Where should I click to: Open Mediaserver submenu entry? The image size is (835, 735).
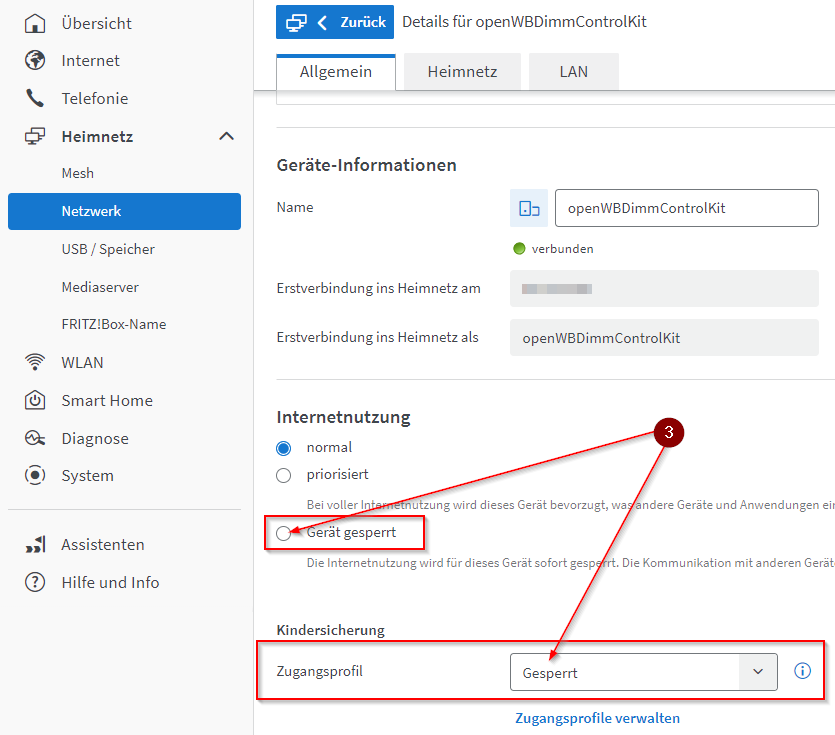(x=100, y=287)
